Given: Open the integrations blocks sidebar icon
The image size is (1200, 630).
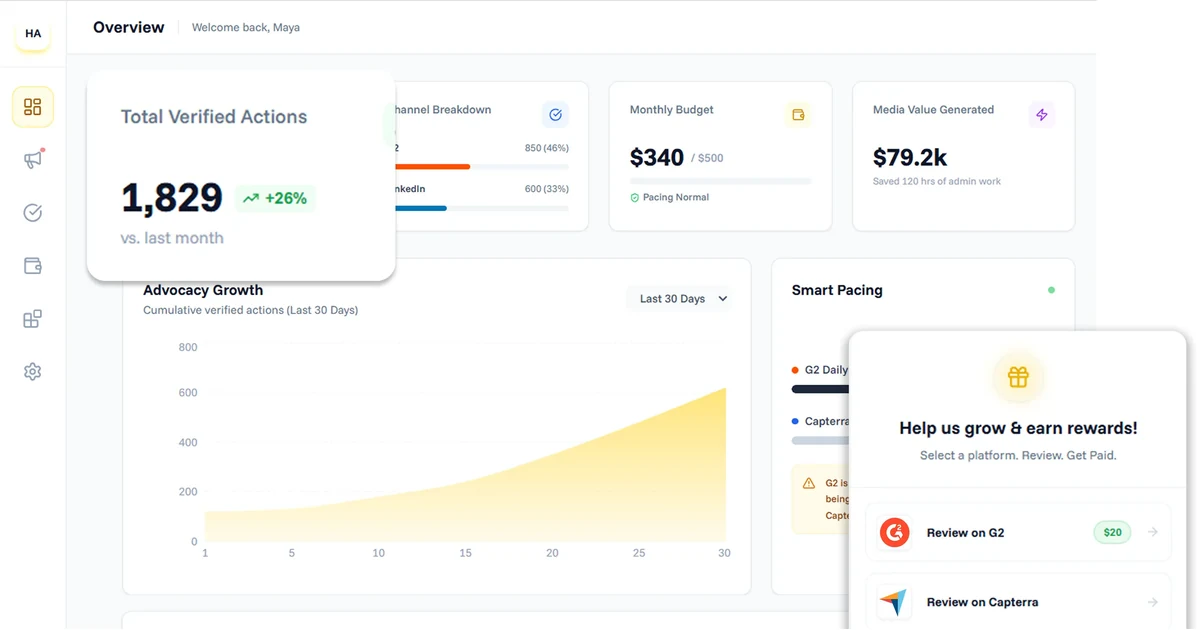Looking at the screenshot, I should 33,319.
